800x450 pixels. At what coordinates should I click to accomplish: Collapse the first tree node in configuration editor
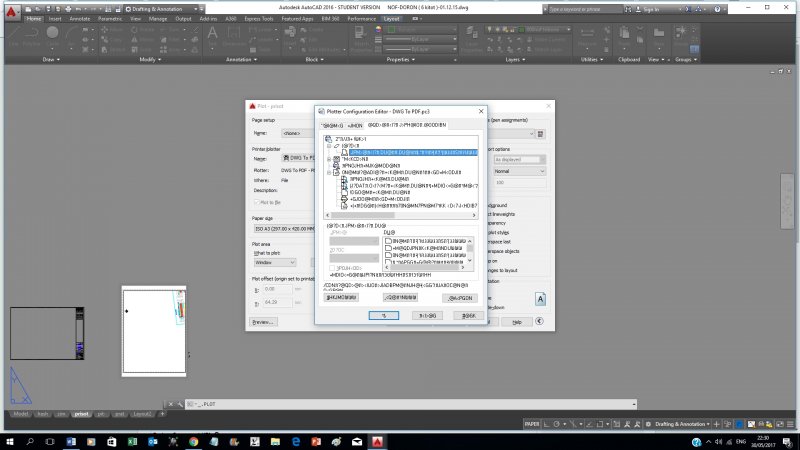coord(329,146)
